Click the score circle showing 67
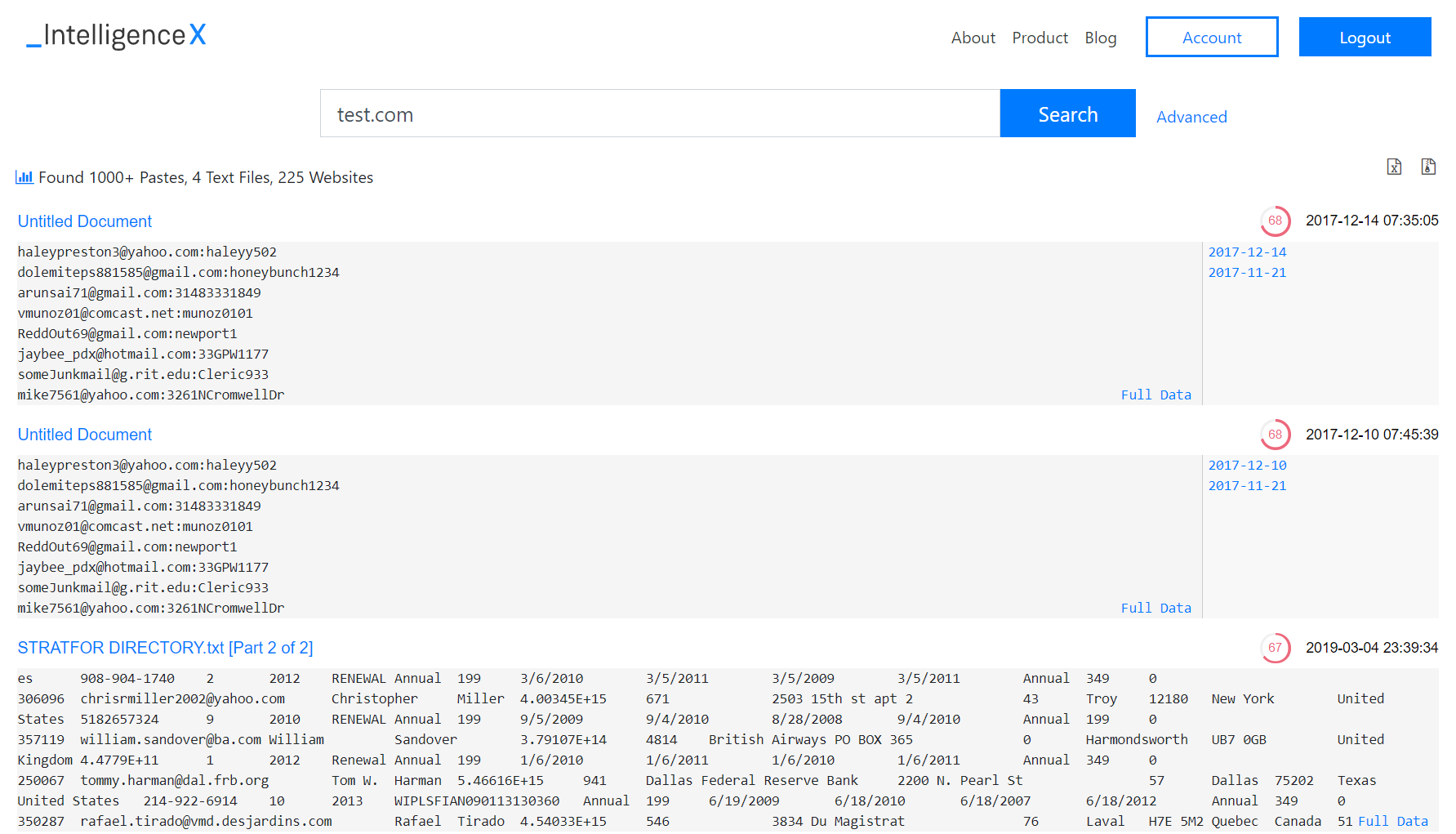The width and height of the screenshot is (1456, 834). pyautogui.click(x=1275, y=648)
